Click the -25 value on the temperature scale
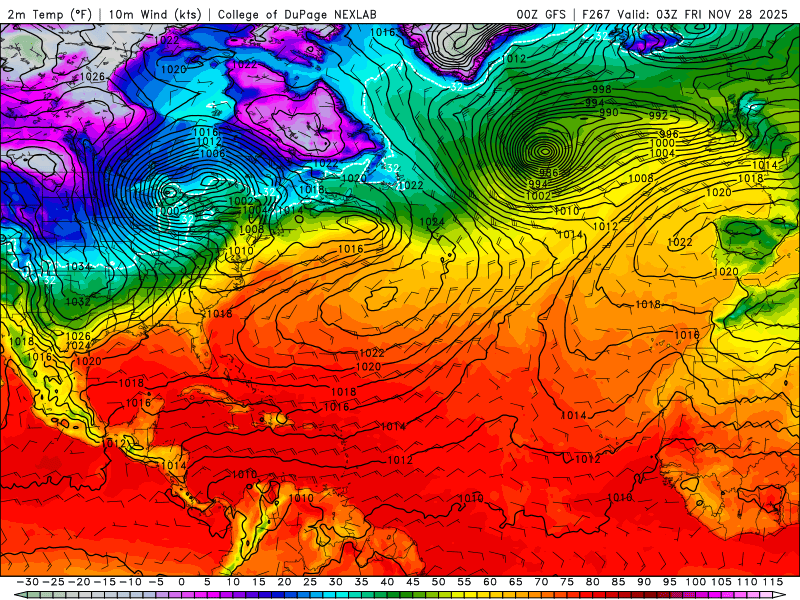The height and width of the screenshot is (600, 800). coord(53,582)
